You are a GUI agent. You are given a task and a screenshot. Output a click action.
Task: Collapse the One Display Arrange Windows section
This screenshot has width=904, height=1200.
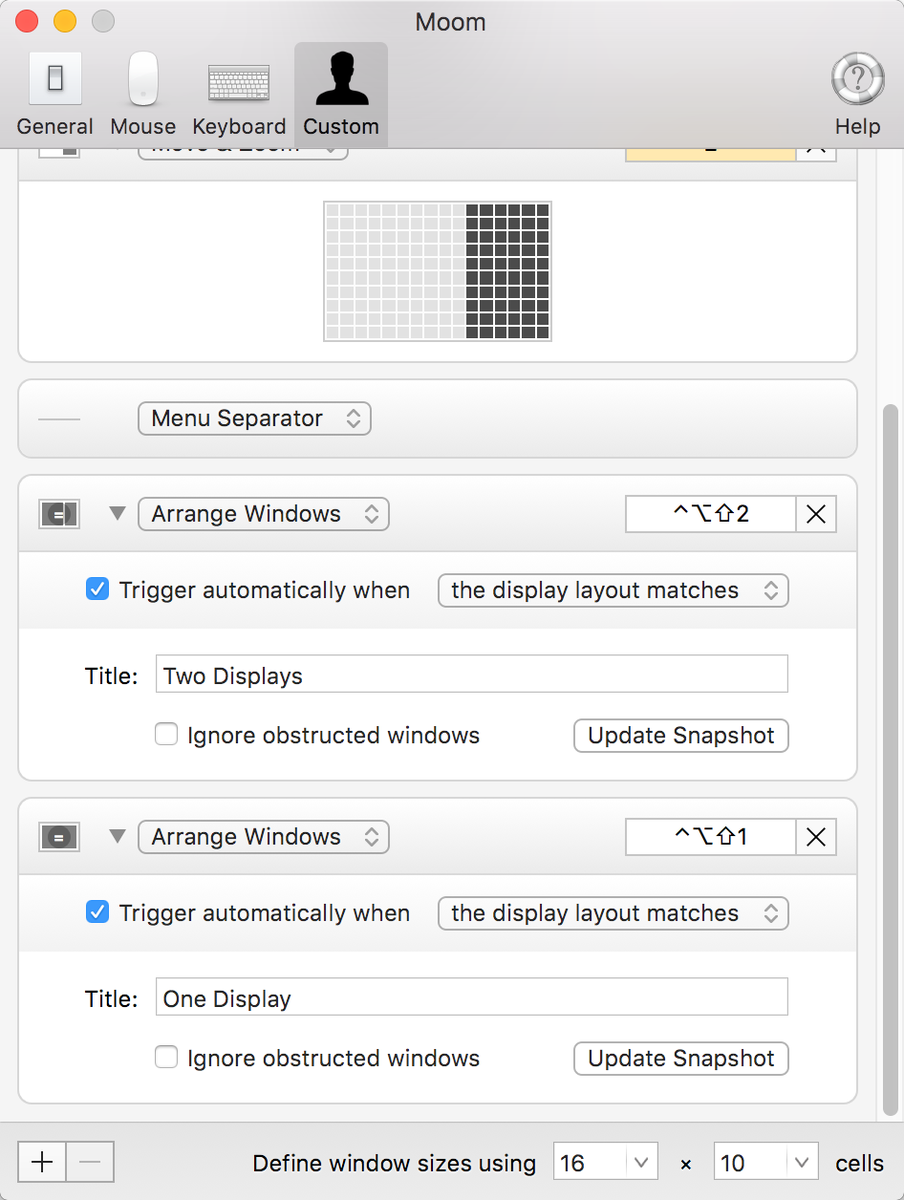coord(117,837)
